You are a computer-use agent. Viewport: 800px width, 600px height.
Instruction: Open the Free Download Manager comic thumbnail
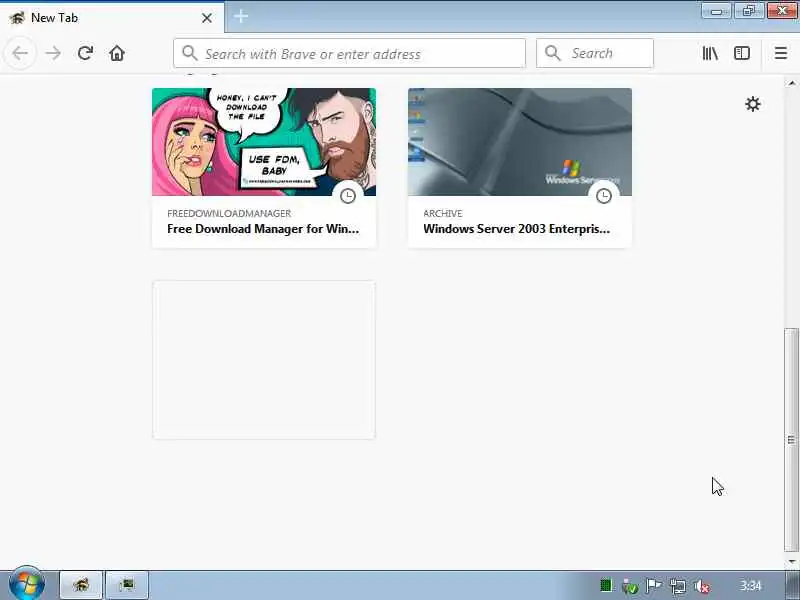[264, 142]
